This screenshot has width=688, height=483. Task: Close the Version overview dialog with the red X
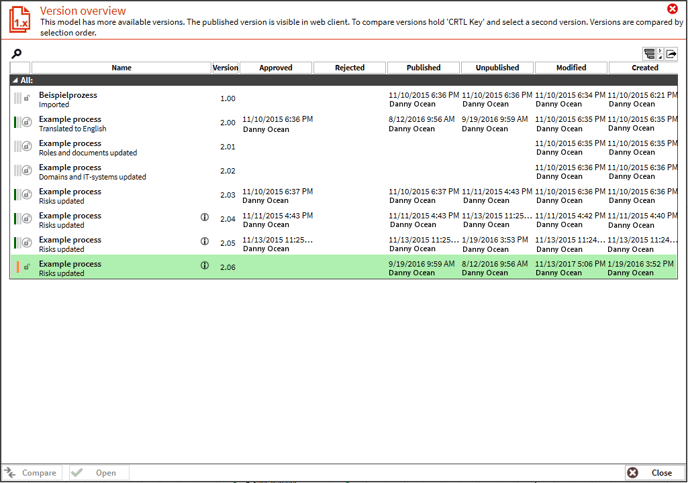pos(672,8)
